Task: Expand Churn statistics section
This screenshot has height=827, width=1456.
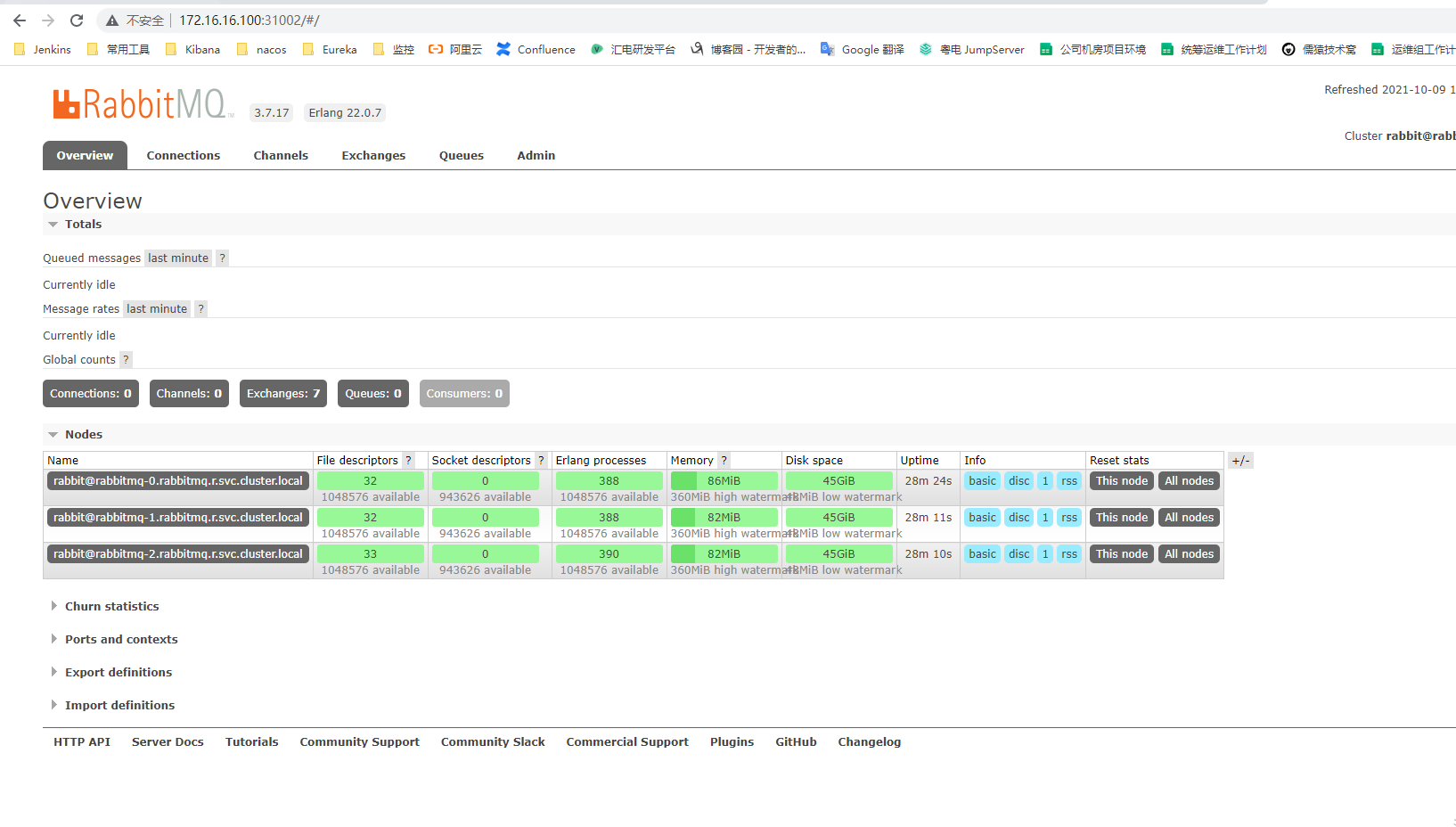Action: coord(104,607)
